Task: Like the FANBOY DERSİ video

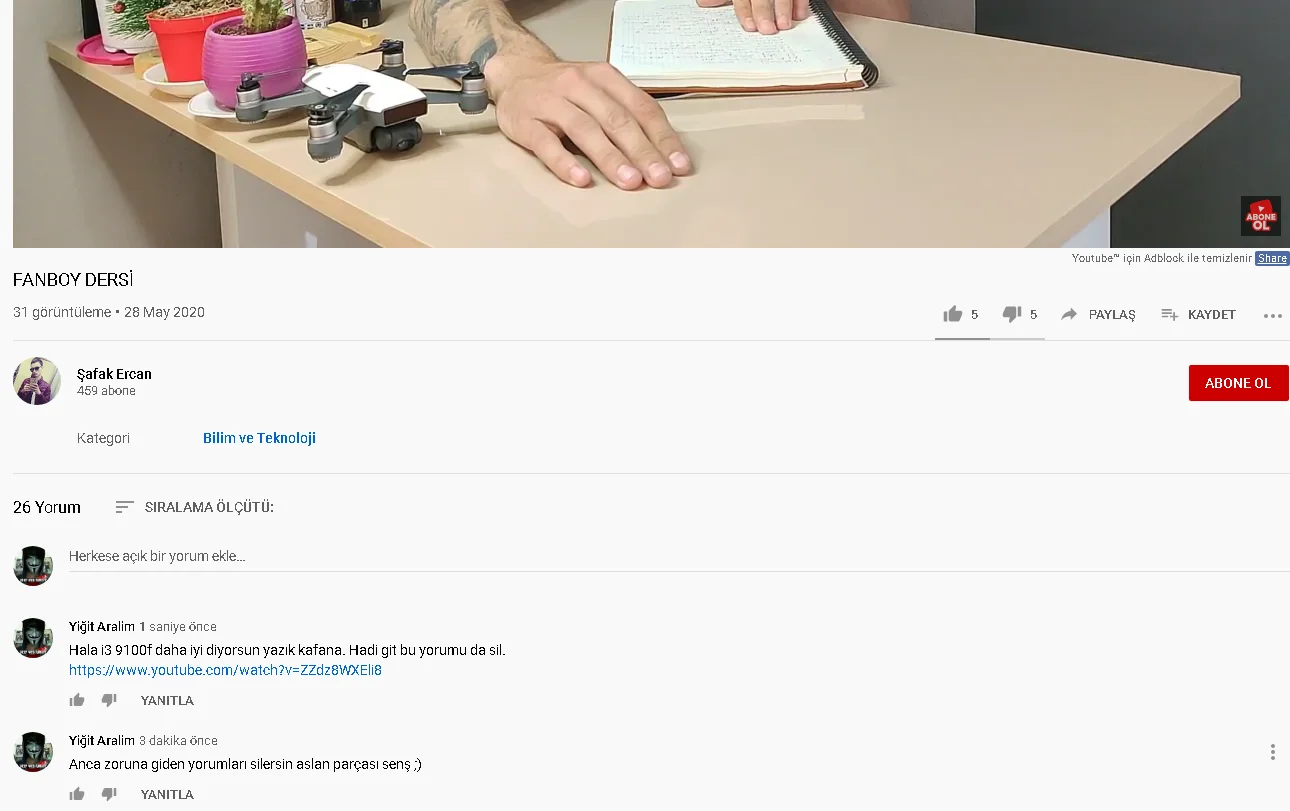Action: [x=952, y=314]
